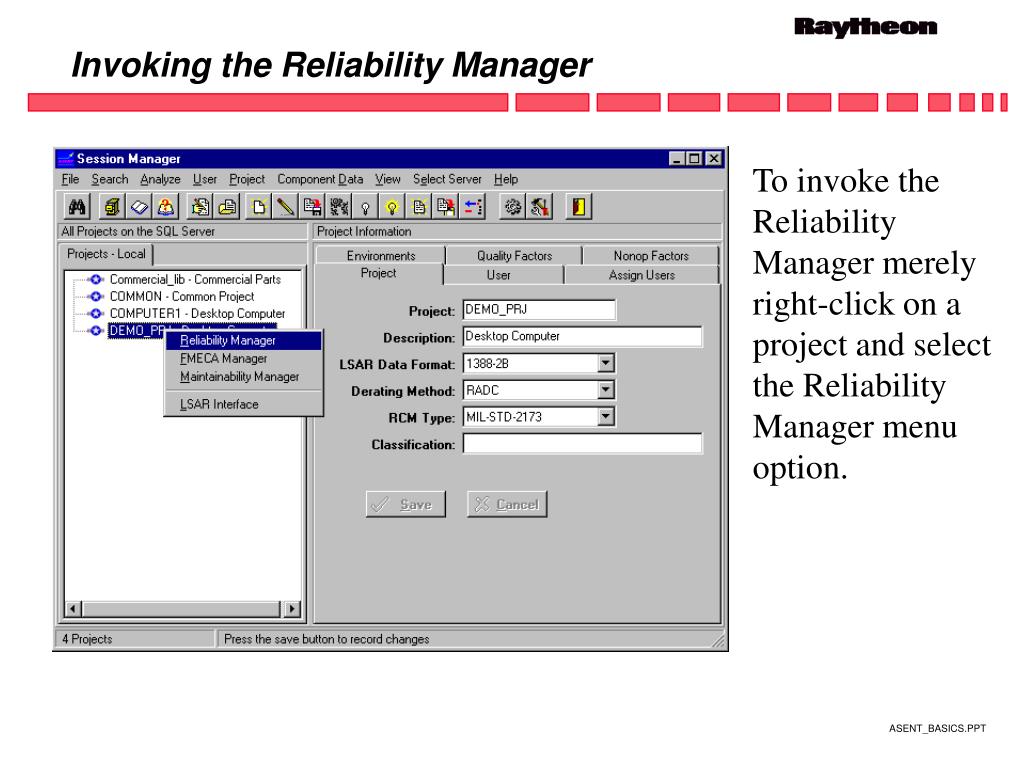Select COMPUTER1 - Desktop Computer project
The width and height of the screenshot is (1024, 768).
[x=197, y=313]
